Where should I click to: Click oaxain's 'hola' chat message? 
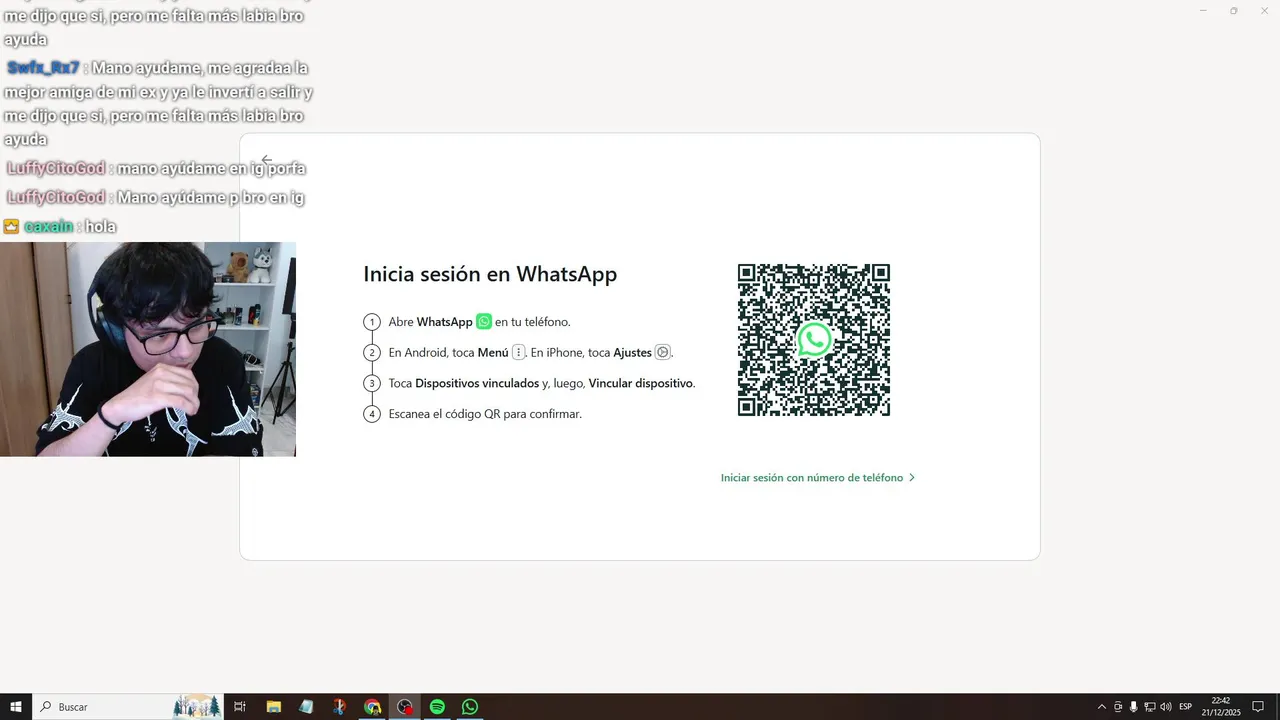click(x=101, y=227)
